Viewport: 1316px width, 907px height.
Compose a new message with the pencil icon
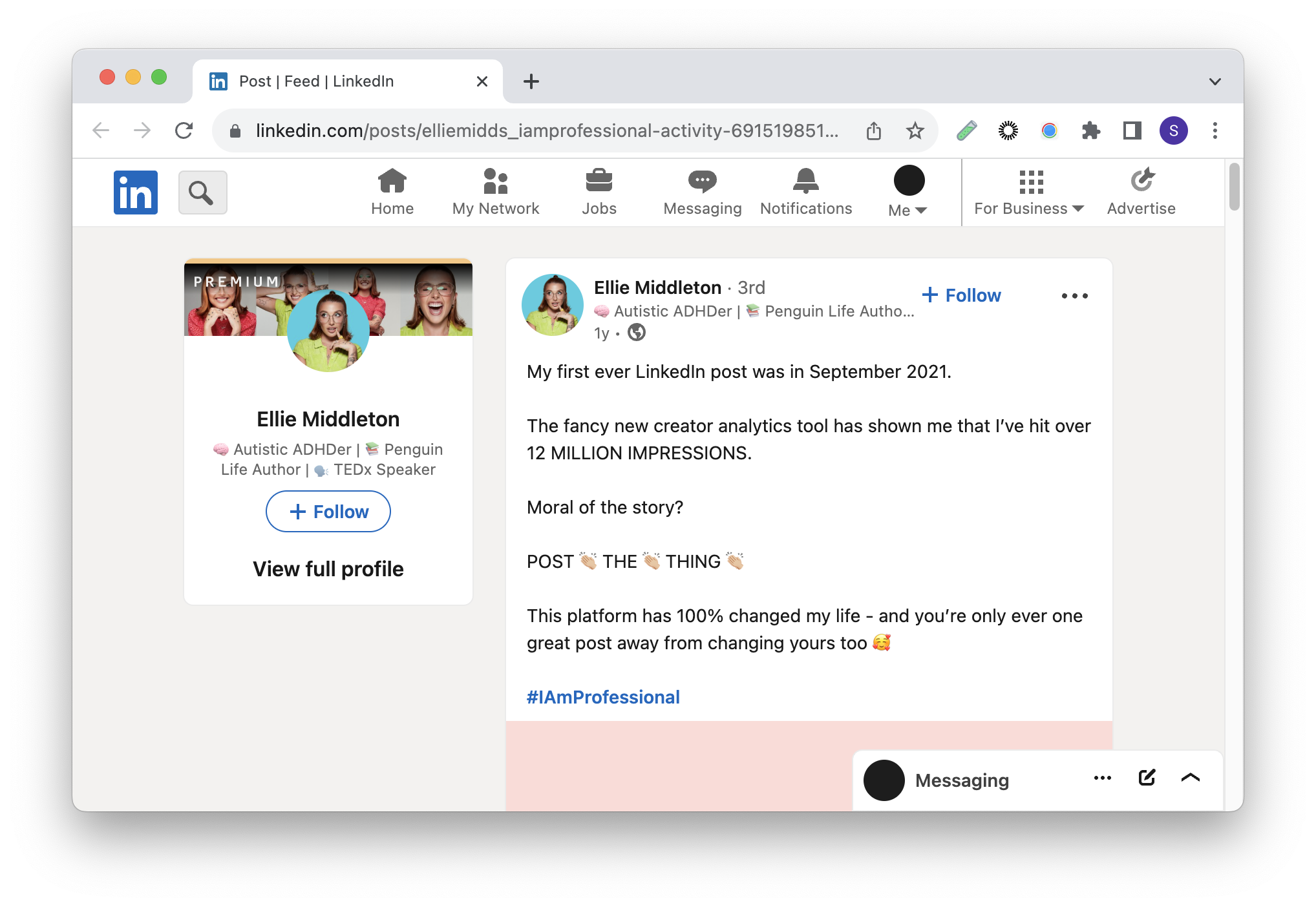click(x=1147, y=778)
